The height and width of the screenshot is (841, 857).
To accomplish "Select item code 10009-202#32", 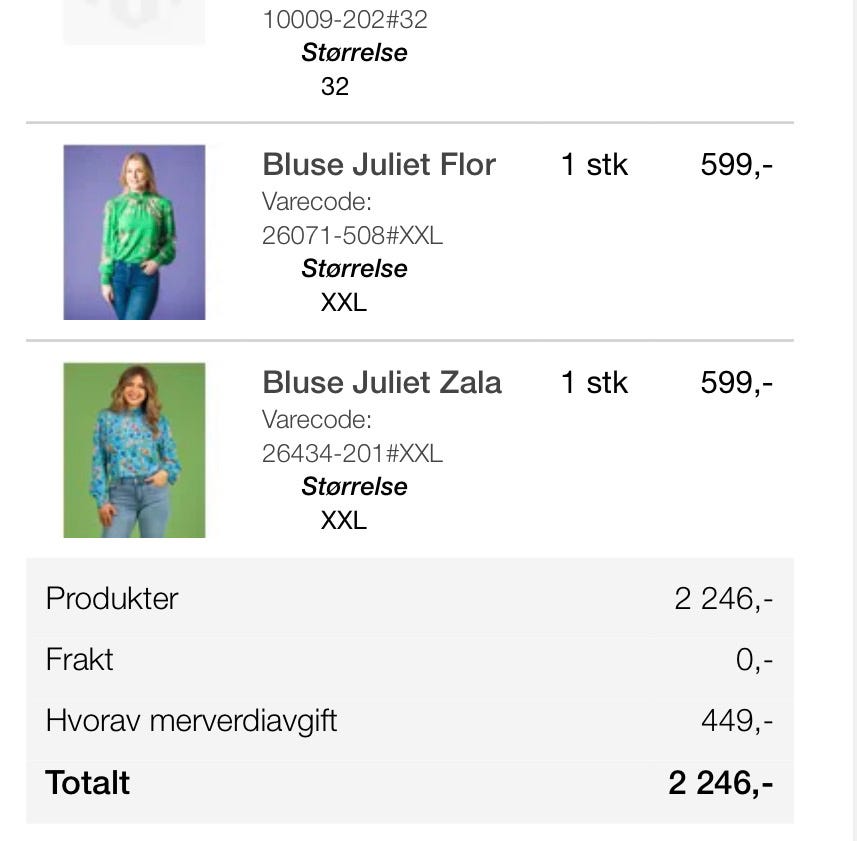I will (345, 20).
